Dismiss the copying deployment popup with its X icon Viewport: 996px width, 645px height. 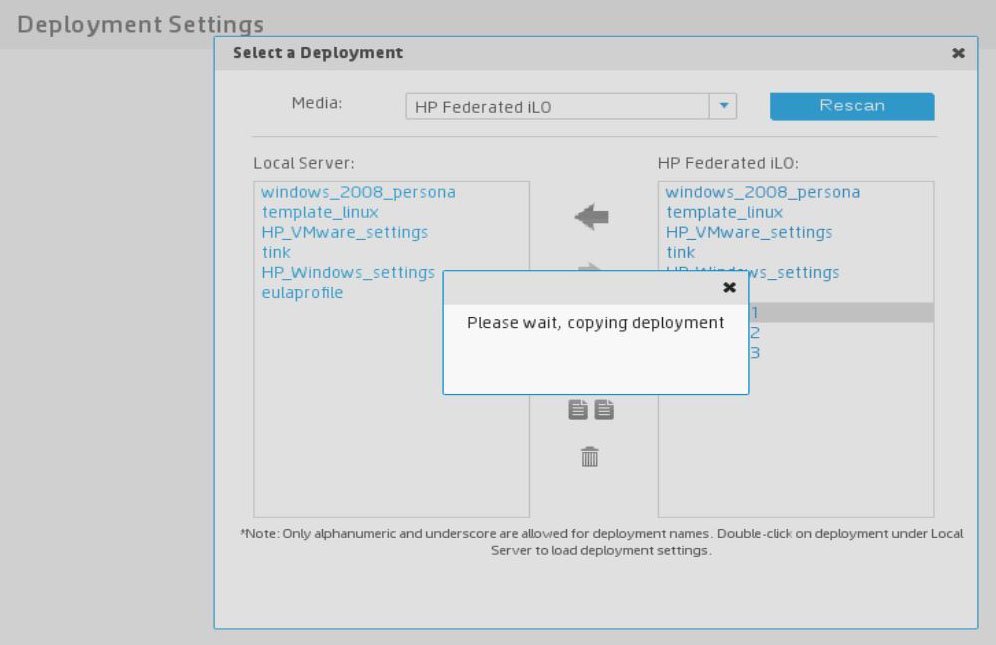730,287
